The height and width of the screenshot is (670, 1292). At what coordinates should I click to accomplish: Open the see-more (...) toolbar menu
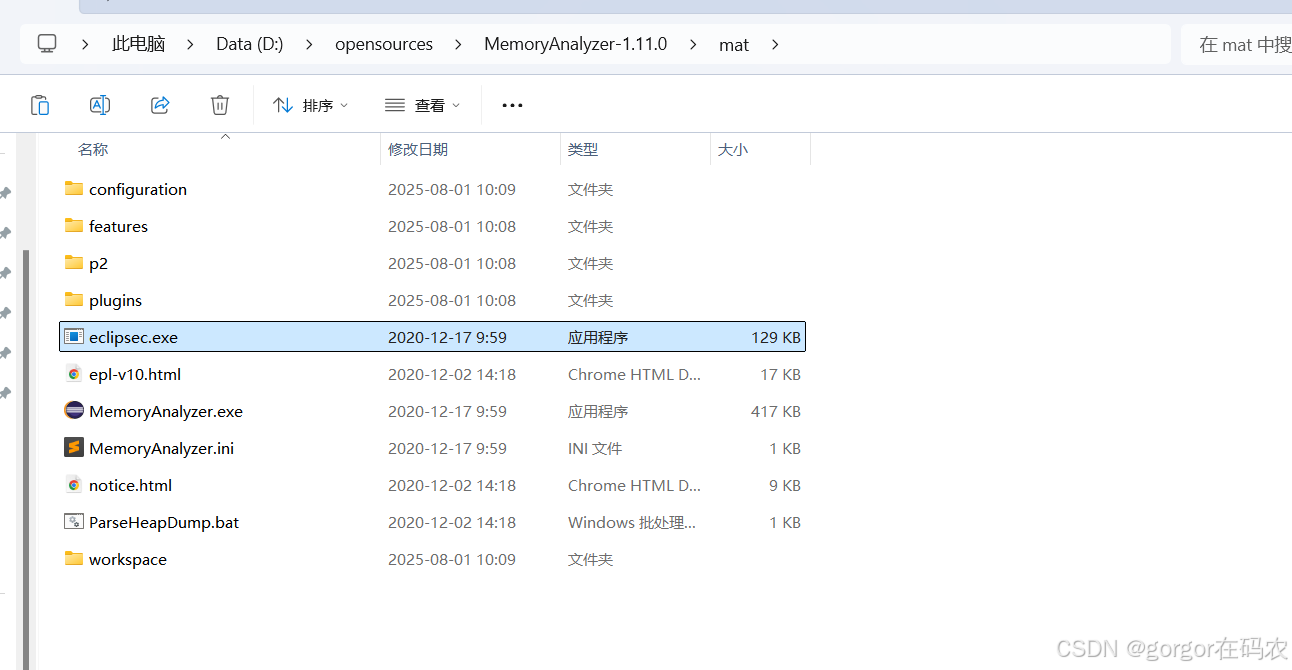(512, 104)
